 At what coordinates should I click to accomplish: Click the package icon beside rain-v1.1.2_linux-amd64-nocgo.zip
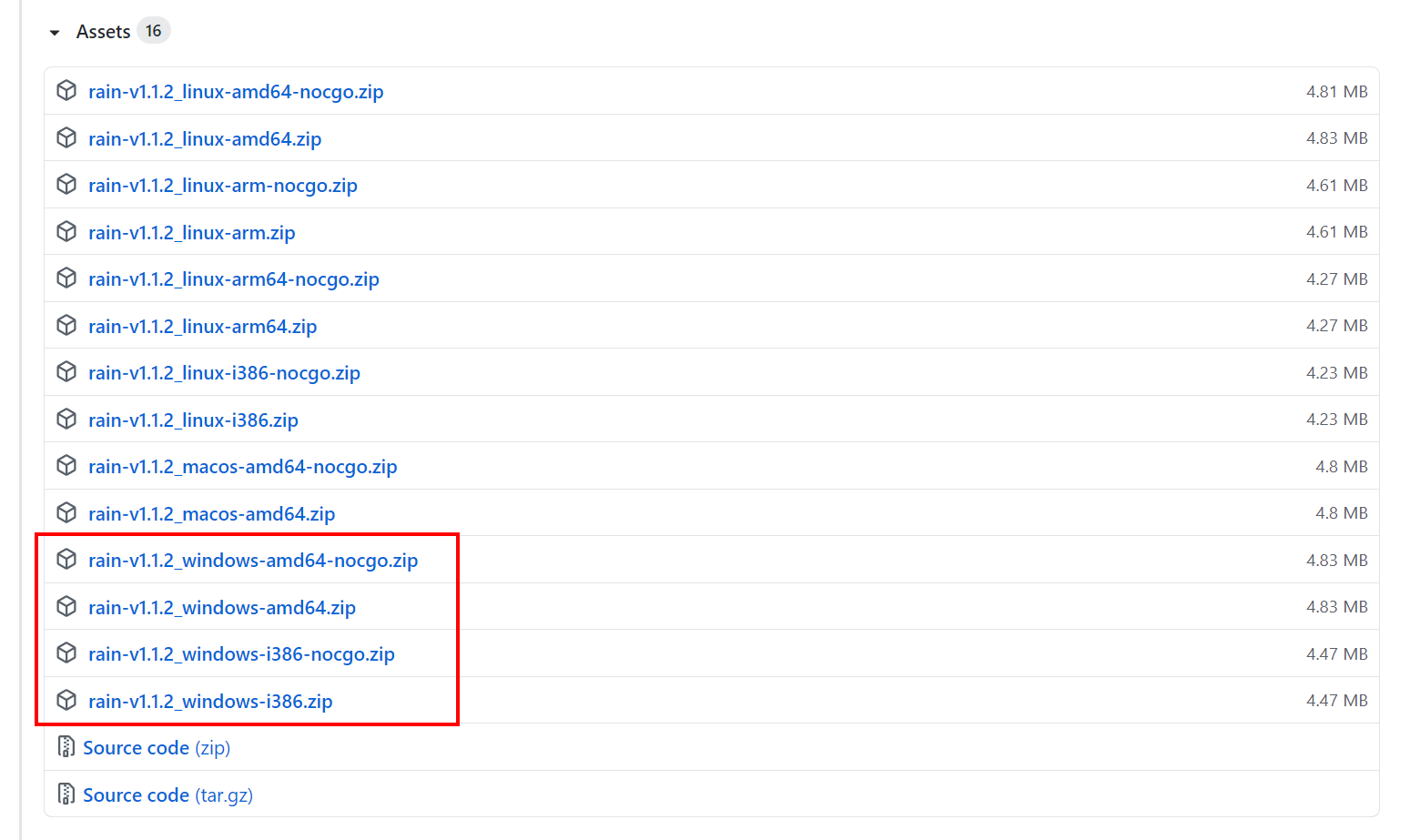coord(66,89)
